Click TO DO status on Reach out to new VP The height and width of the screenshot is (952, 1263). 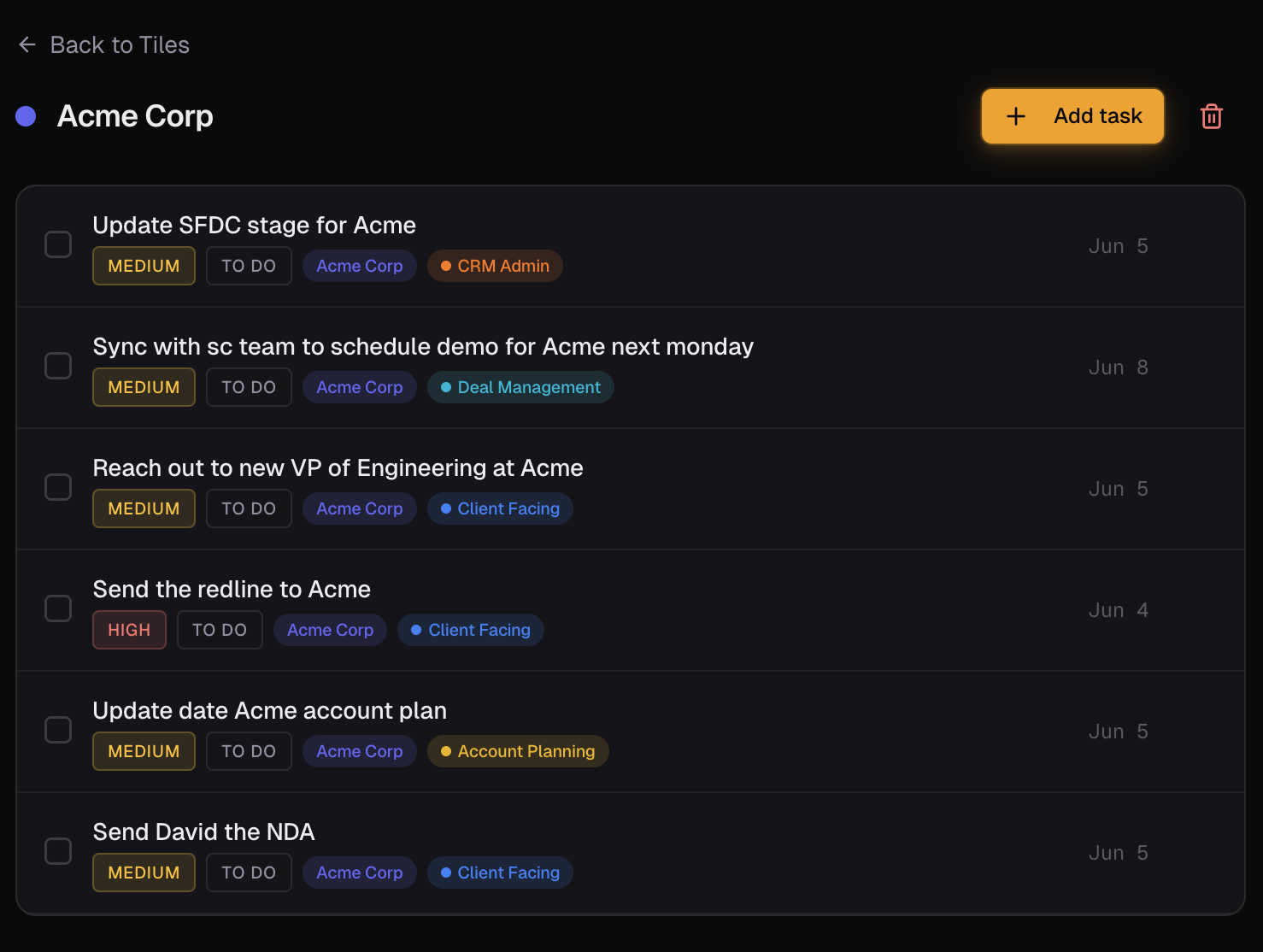249,508
